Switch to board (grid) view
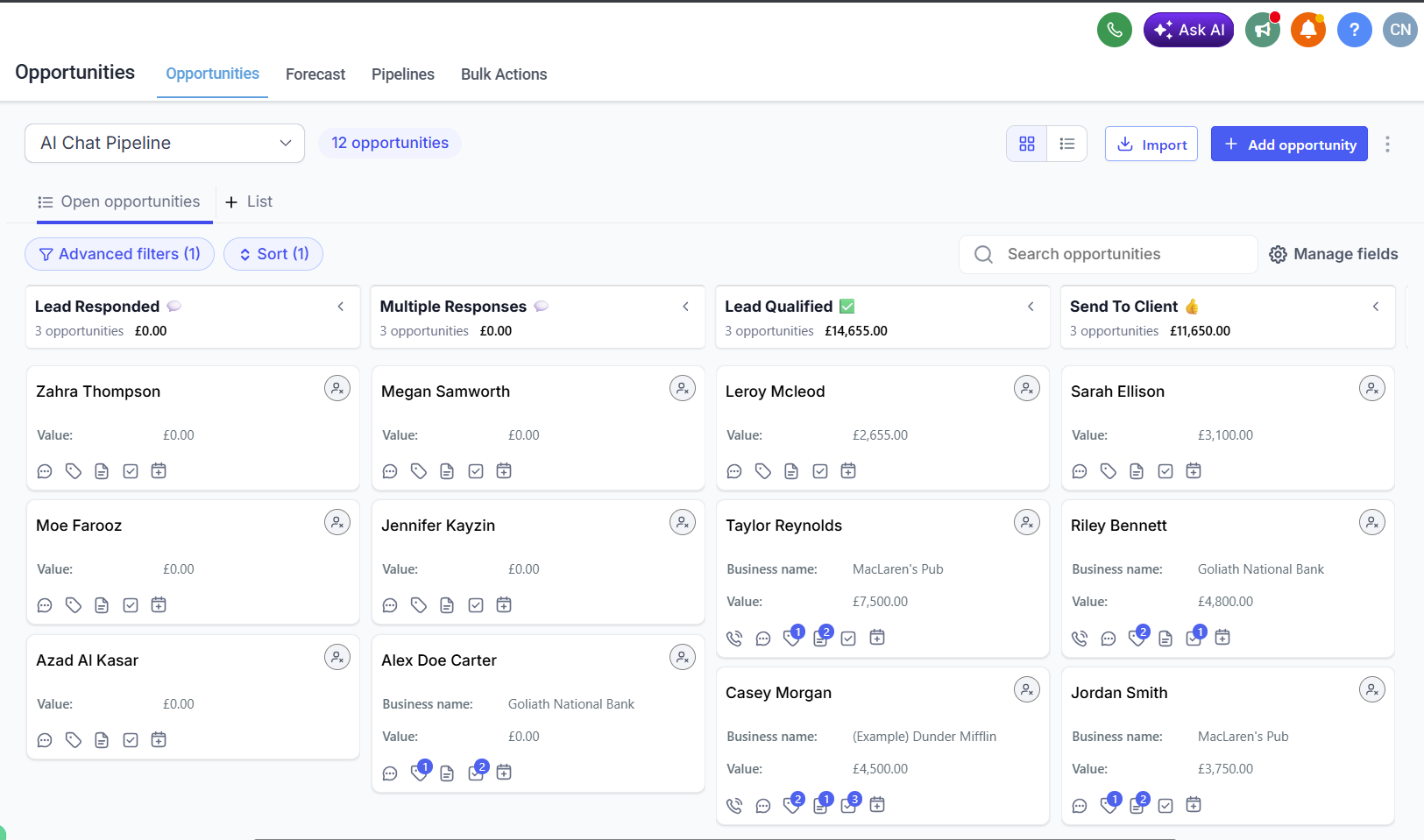1424x840 pixels. [1027, 144]
